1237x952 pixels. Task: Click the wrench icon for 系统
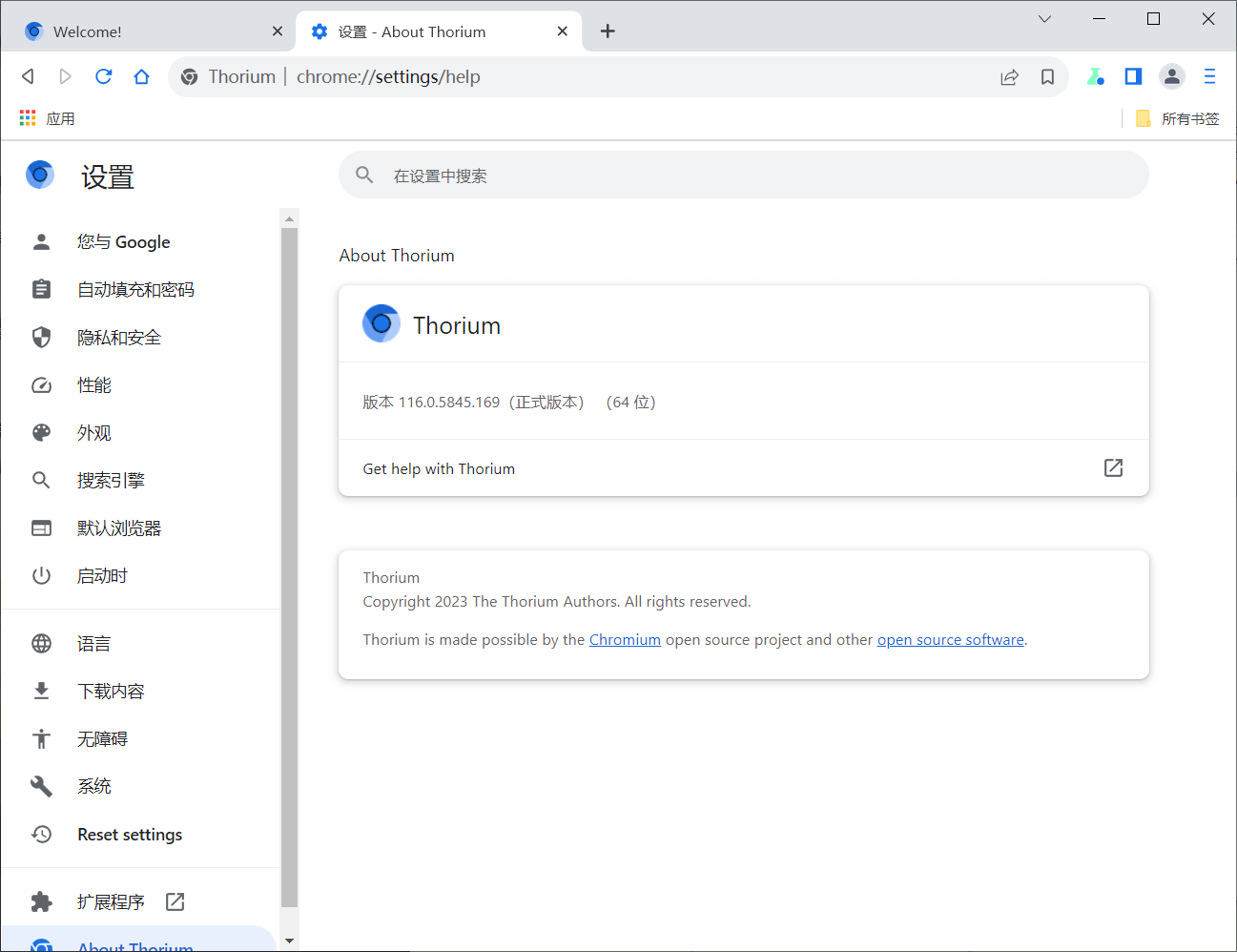[41, 787]
